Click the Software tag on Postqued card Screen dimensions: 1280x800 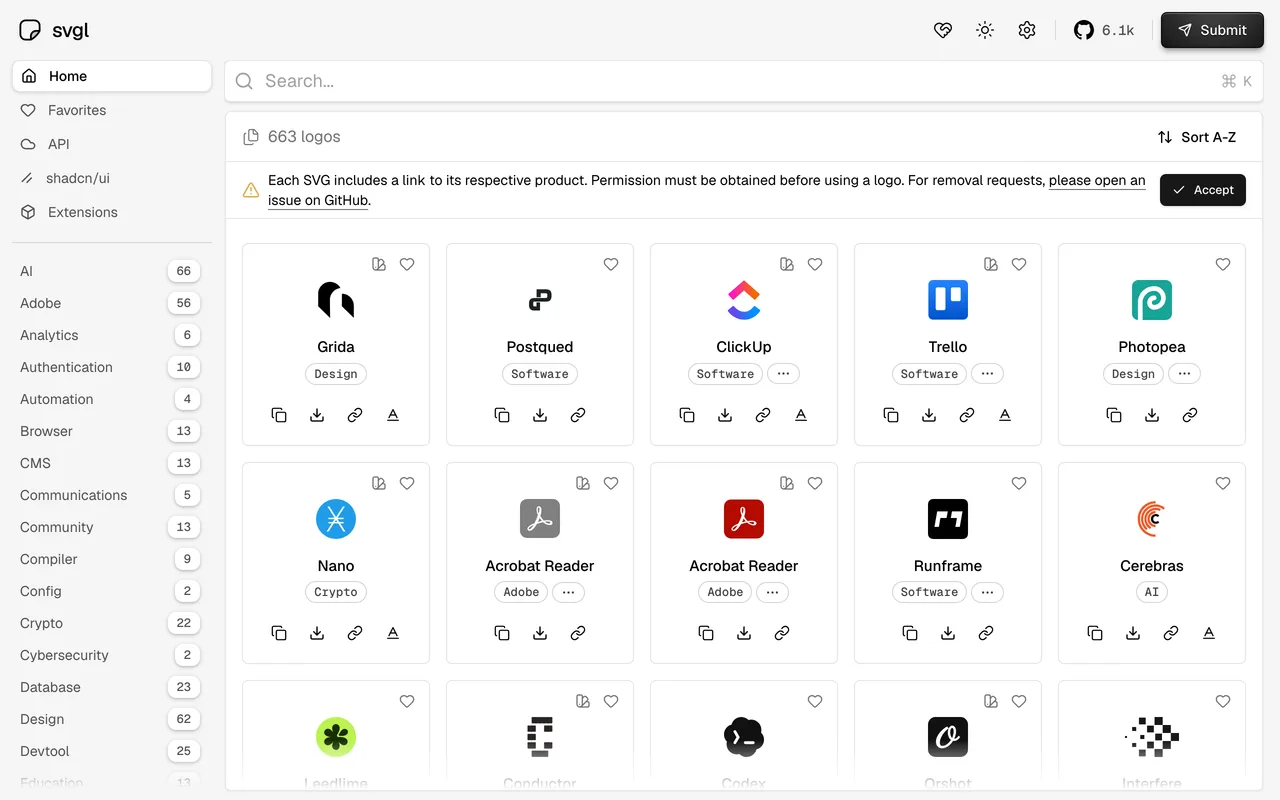click(540, 374)
